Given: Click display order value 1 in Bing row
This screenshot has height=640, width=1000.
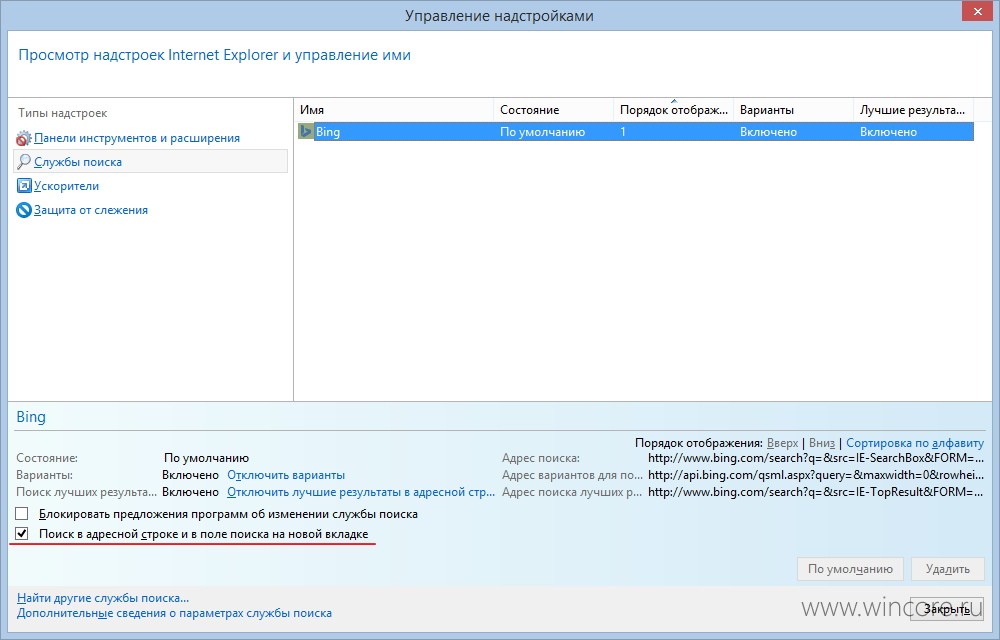Looking at the screenshot, I should pos(623,132).
